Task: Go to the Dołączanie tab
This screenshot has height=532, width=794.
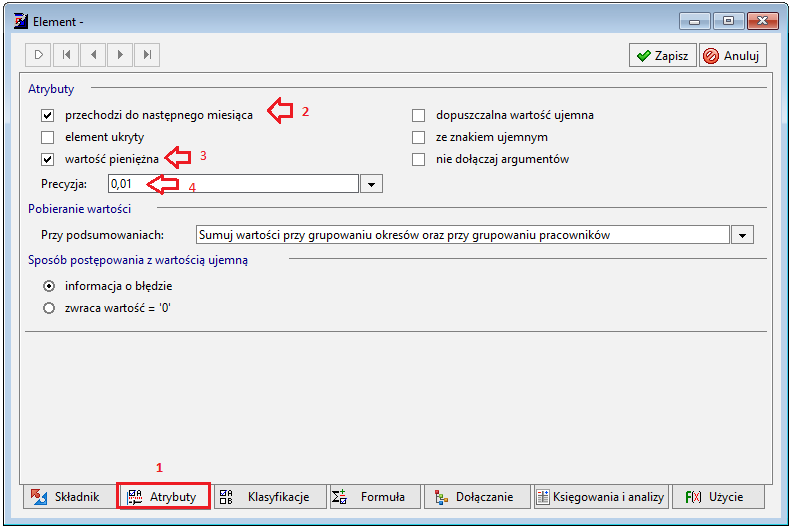Action: coord(477,497)
